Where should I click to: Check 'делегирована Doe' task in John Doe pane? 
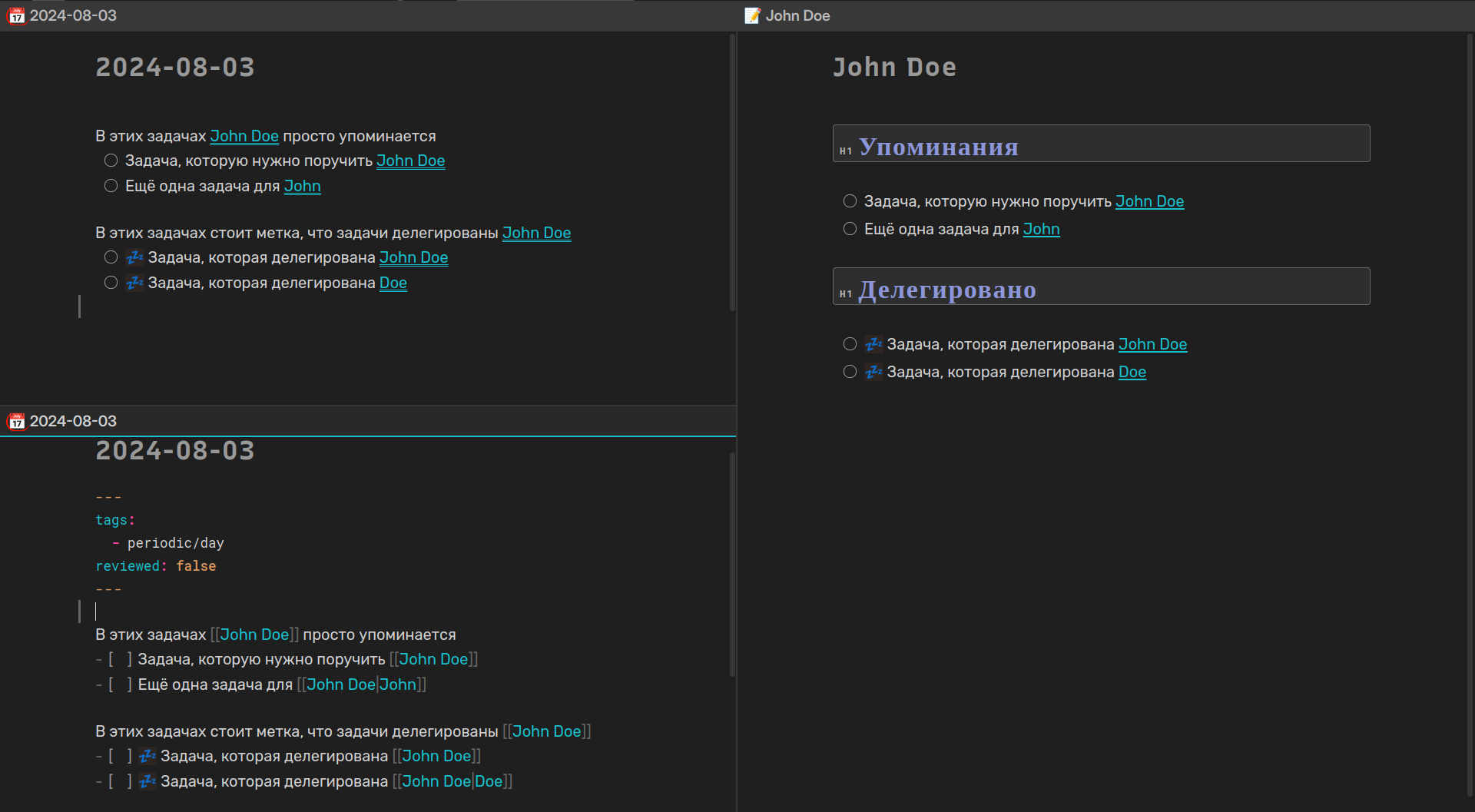click(850, 372)
